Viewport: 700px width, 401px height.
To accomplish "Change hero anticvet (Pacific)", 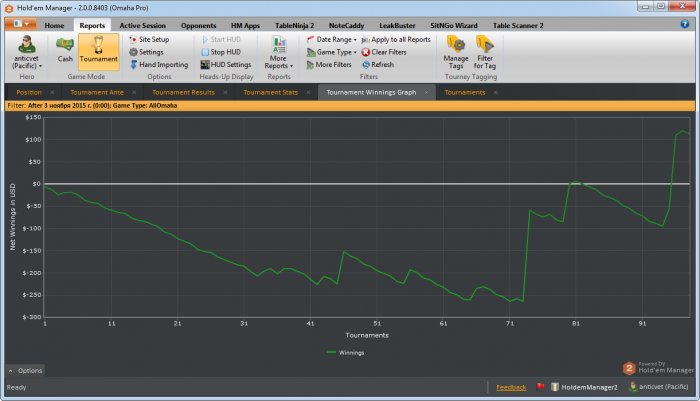I will (27, 52).
